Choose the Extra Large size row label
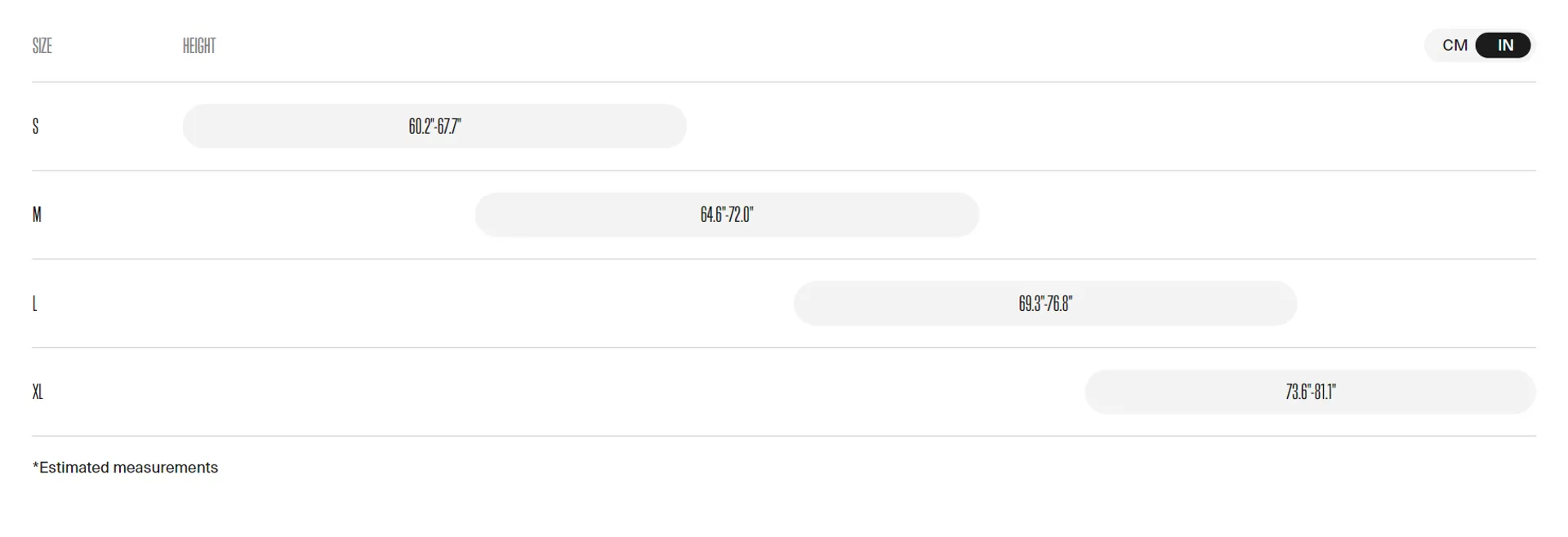This screenshot has width=1568, height=537. [38, 392]
